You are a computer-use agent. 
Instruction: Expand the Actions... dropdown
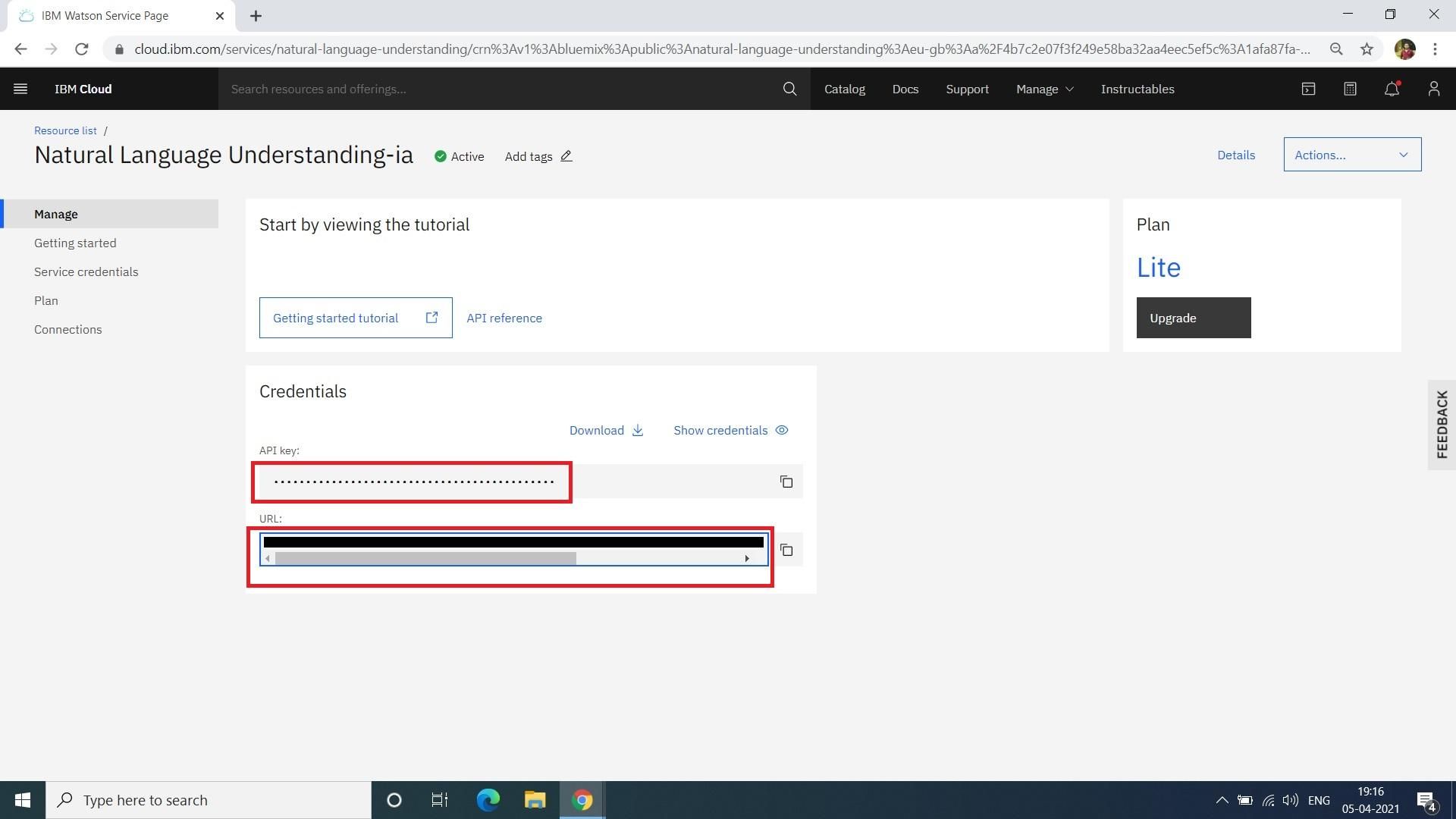tap(1351, 155)
